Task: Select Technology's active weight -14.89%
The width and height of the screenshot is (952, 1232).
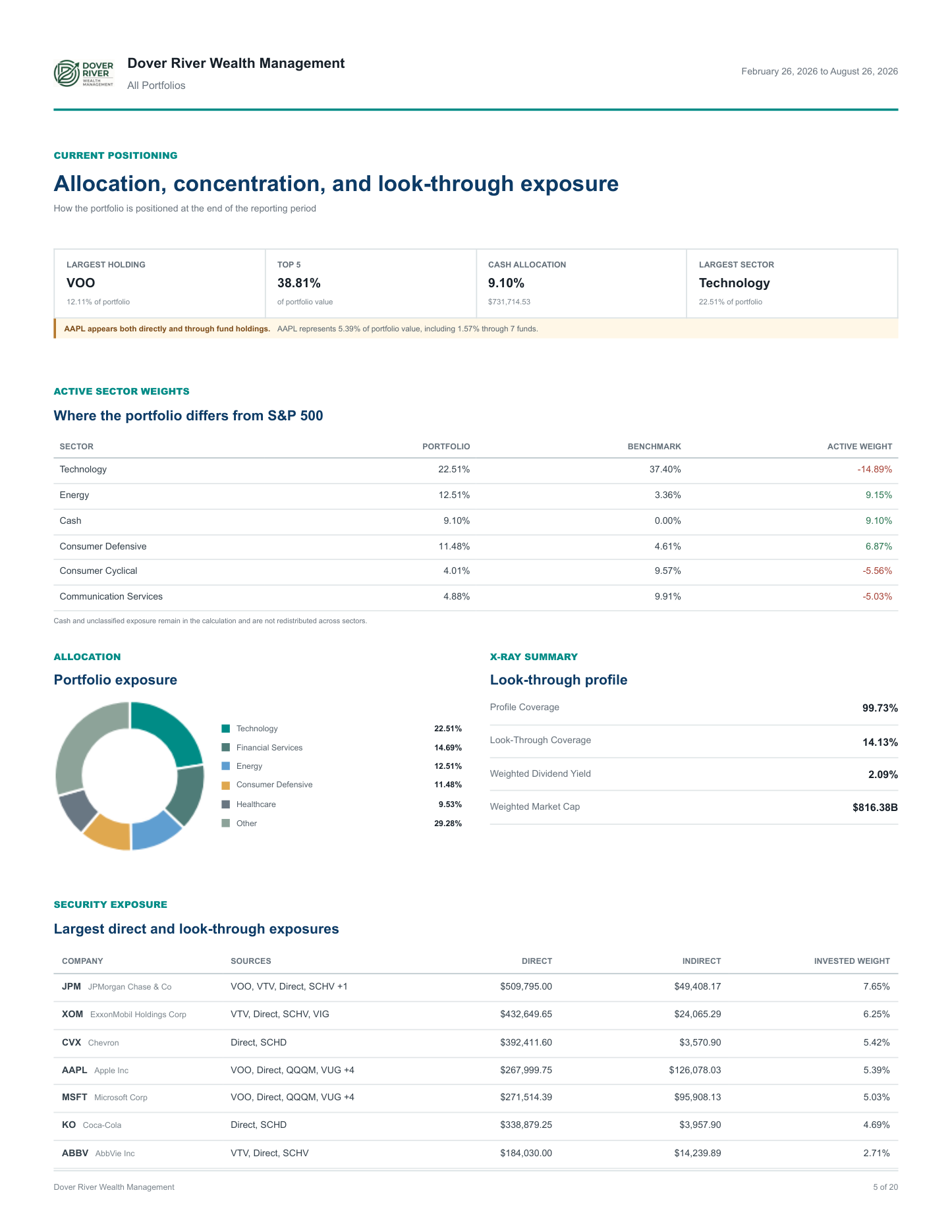Action: pyautogui.click(x=874, y=470)
